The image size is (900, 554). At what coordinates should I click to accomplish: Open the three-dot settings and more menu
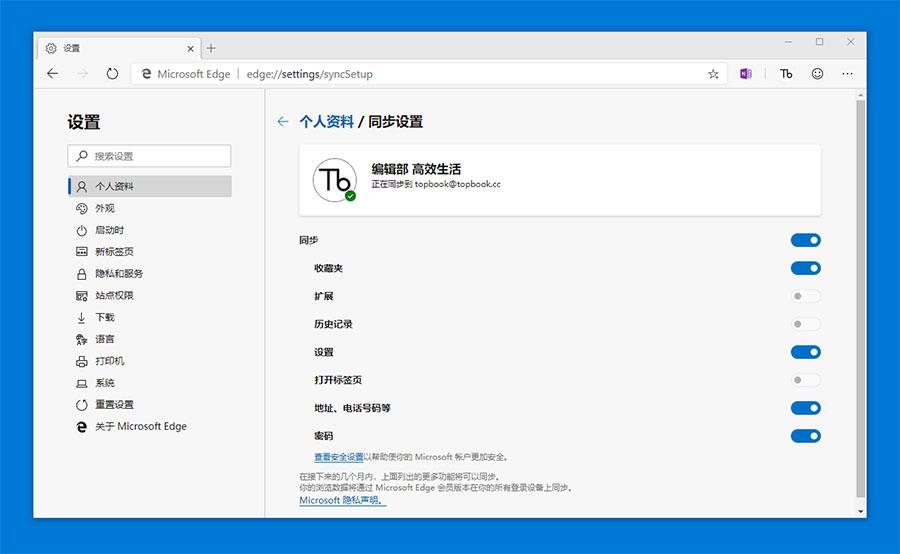click(x=847, y=73)
